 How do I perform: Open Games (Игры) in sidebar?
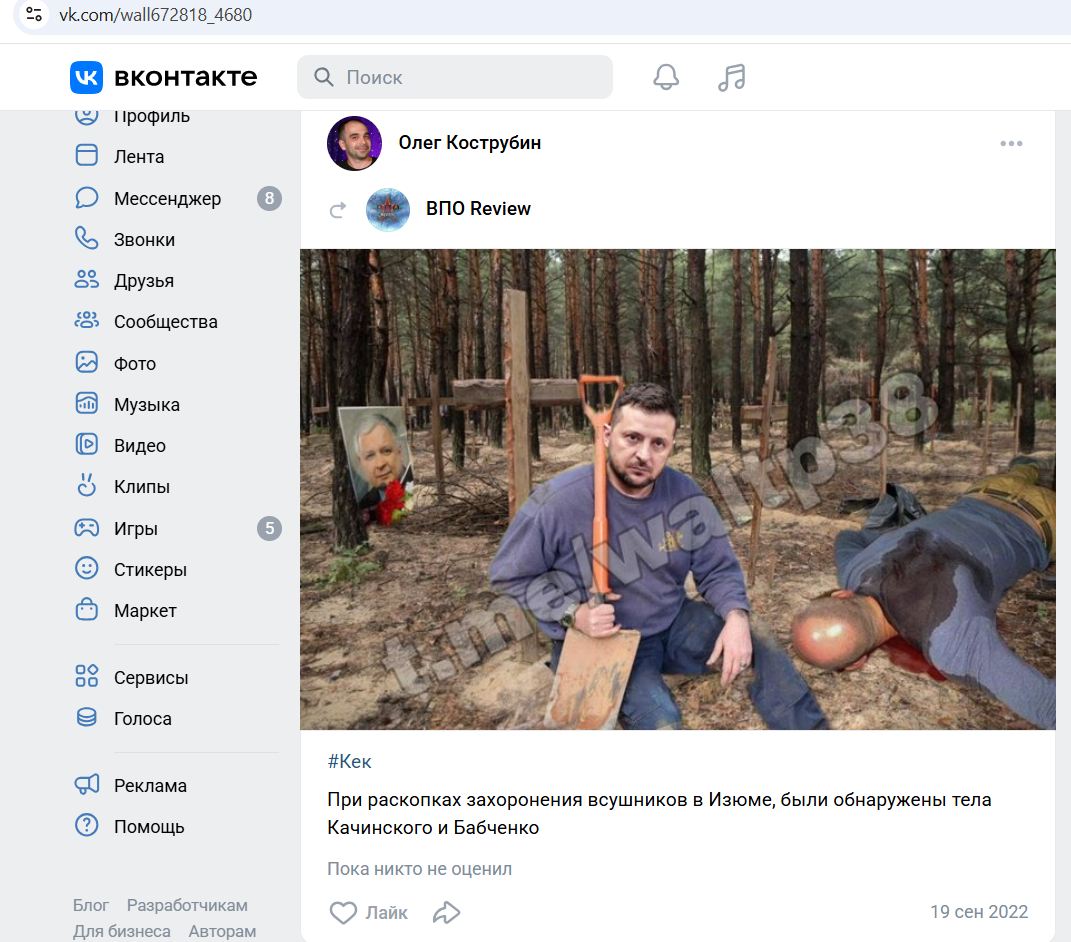135,529
